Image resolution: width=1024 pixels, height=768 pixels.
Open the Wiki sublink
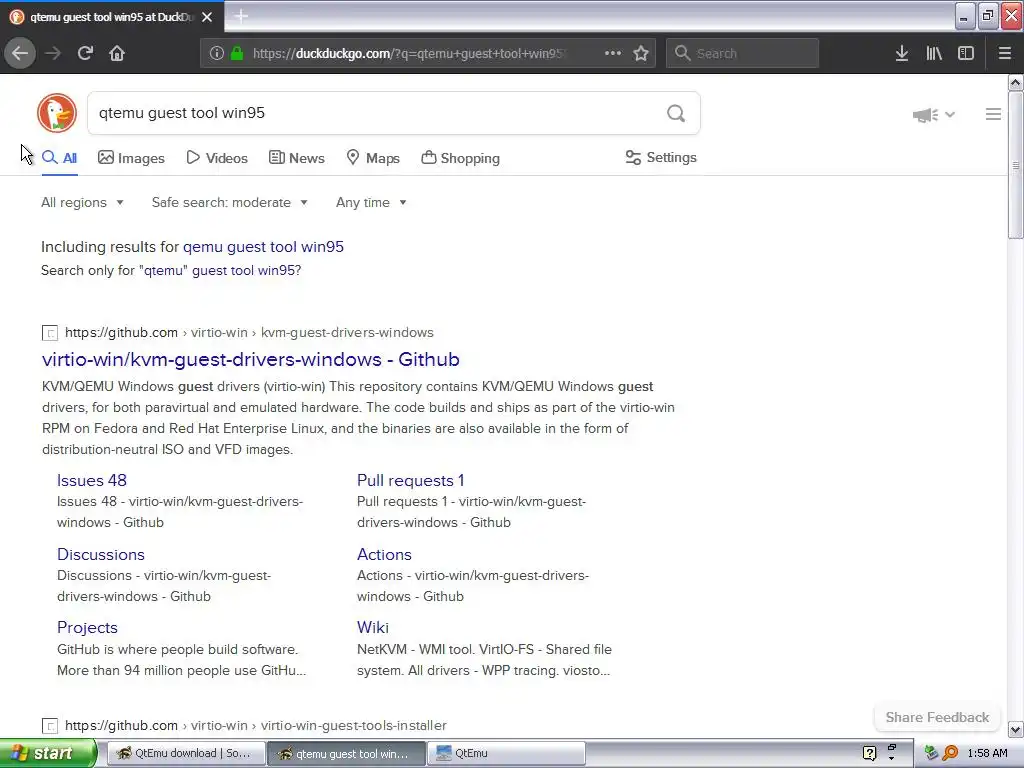pos(373,628)
